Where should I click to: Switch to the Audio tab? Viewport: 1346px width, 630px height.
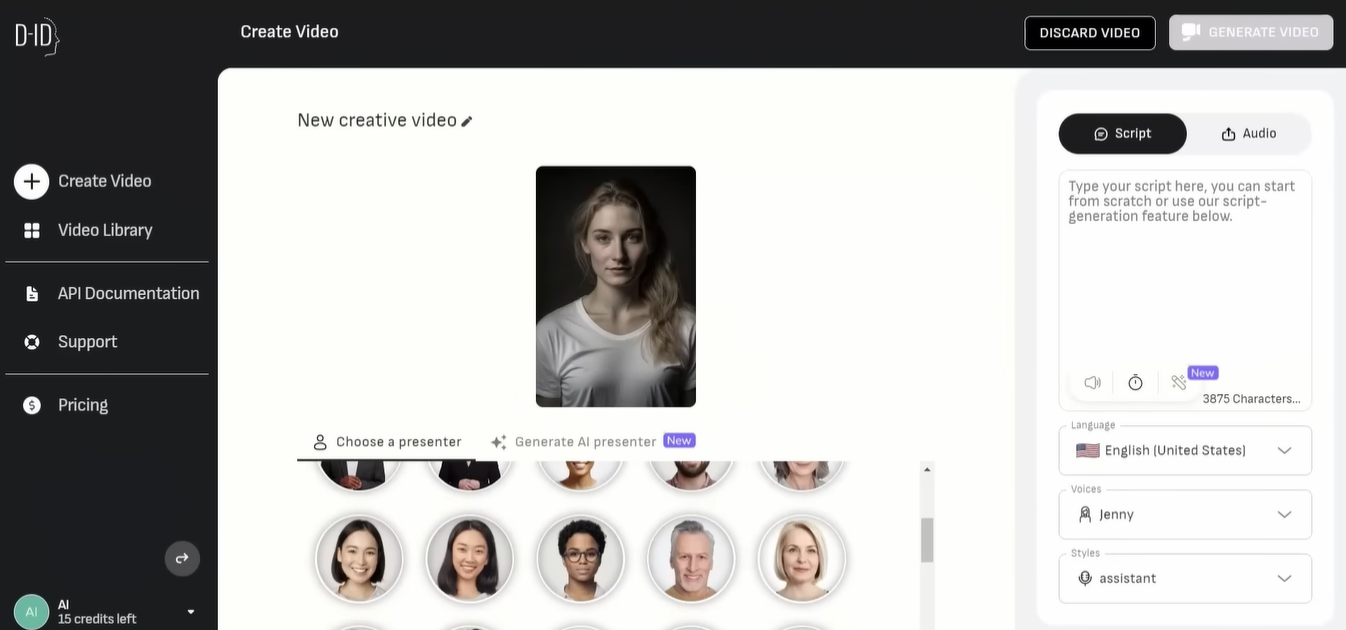[1248, 133]
